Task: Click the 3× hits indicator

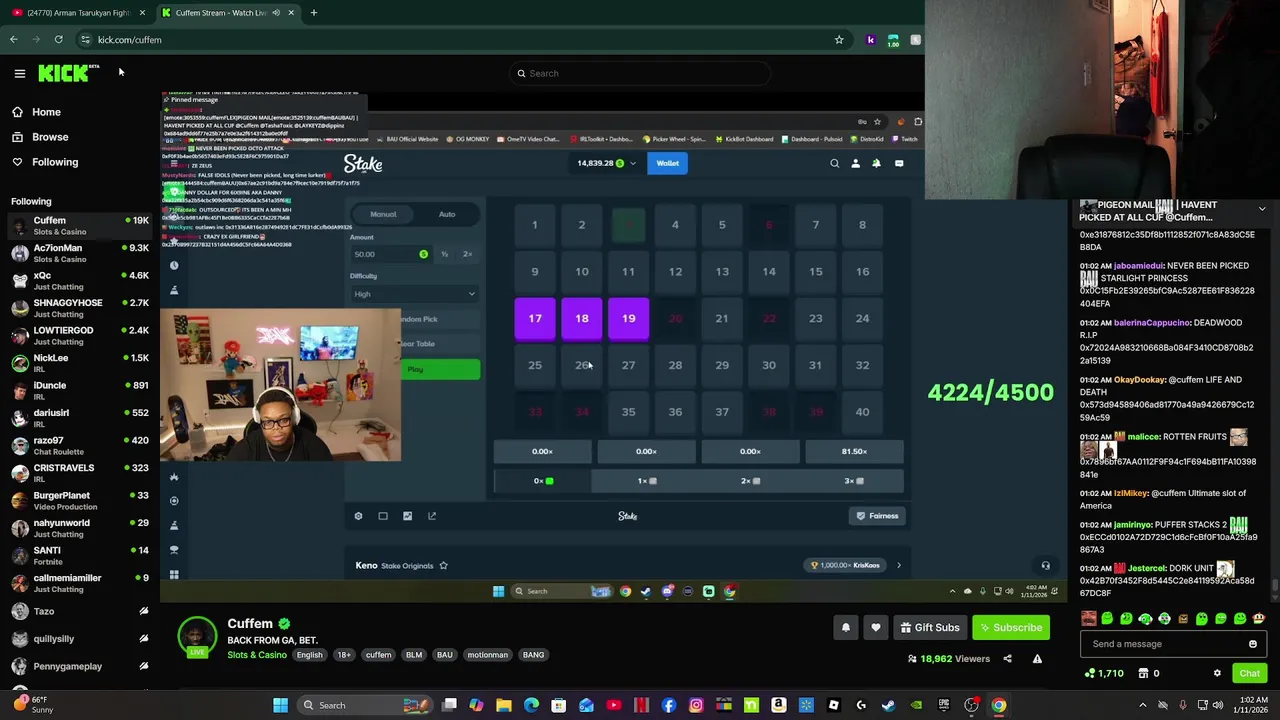Action: click(853, 481)
